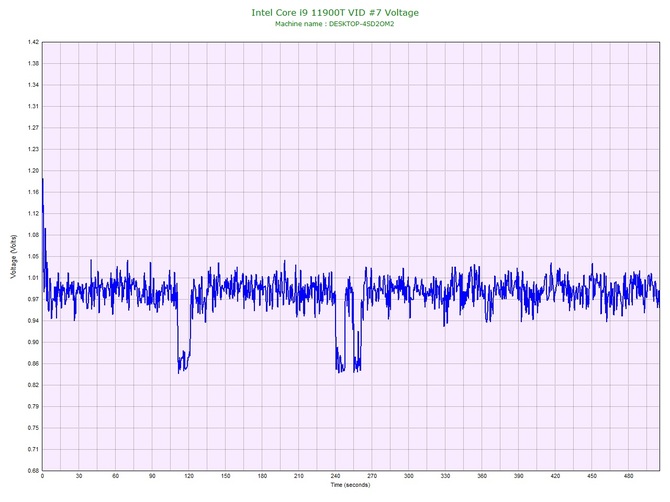
Task: Click the 360 seconds x-axis tick label
Action: click(x=482, y=476)
